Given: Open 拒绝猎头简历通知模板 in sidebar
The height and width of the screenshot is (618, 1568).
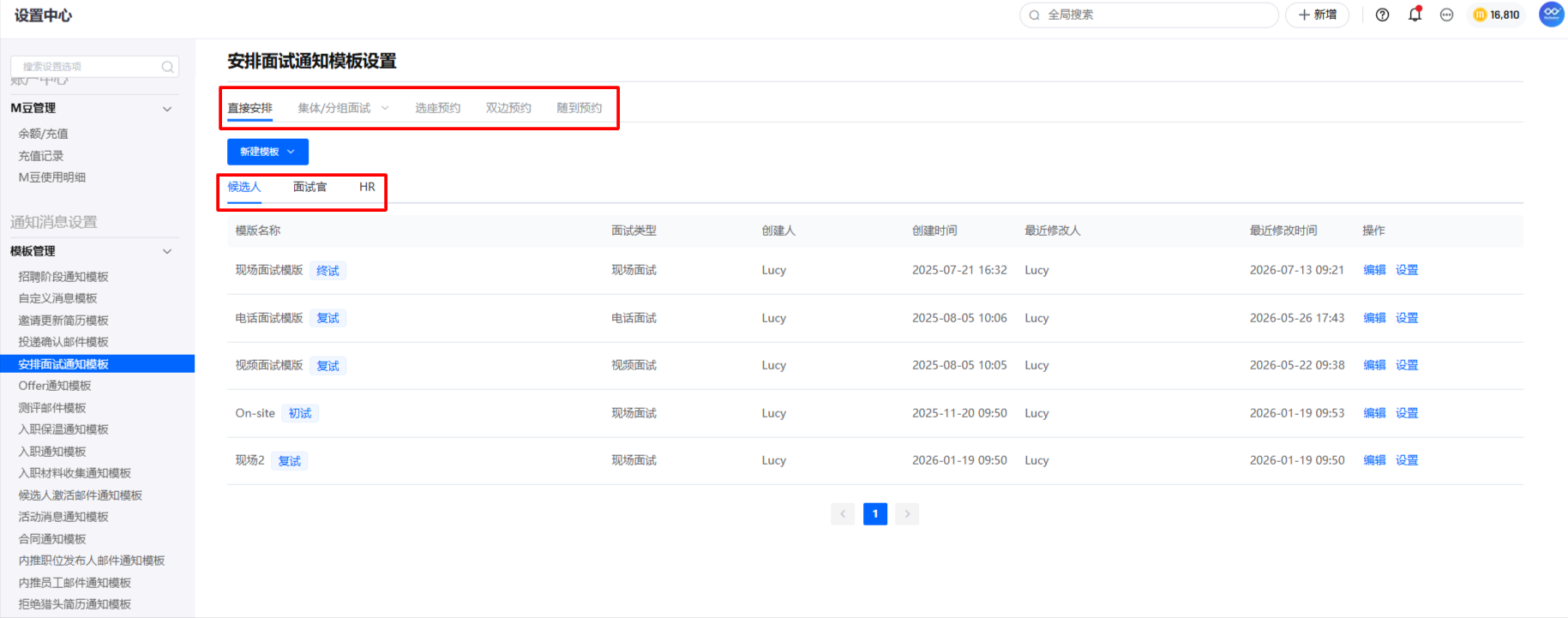Looking at the screenshot, I should tap(75, 604).
